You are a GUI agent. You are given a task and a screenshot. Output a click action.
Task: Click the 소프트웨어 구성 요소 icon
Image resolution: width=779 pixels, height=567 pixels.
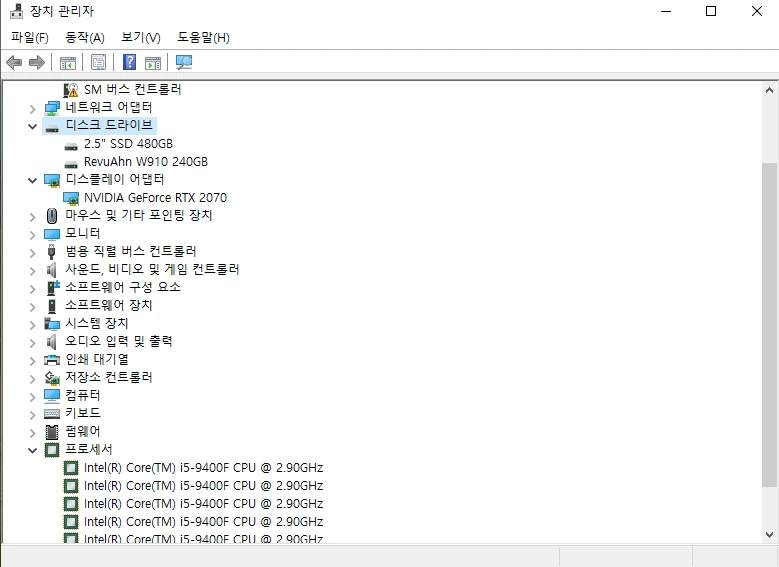53,287
